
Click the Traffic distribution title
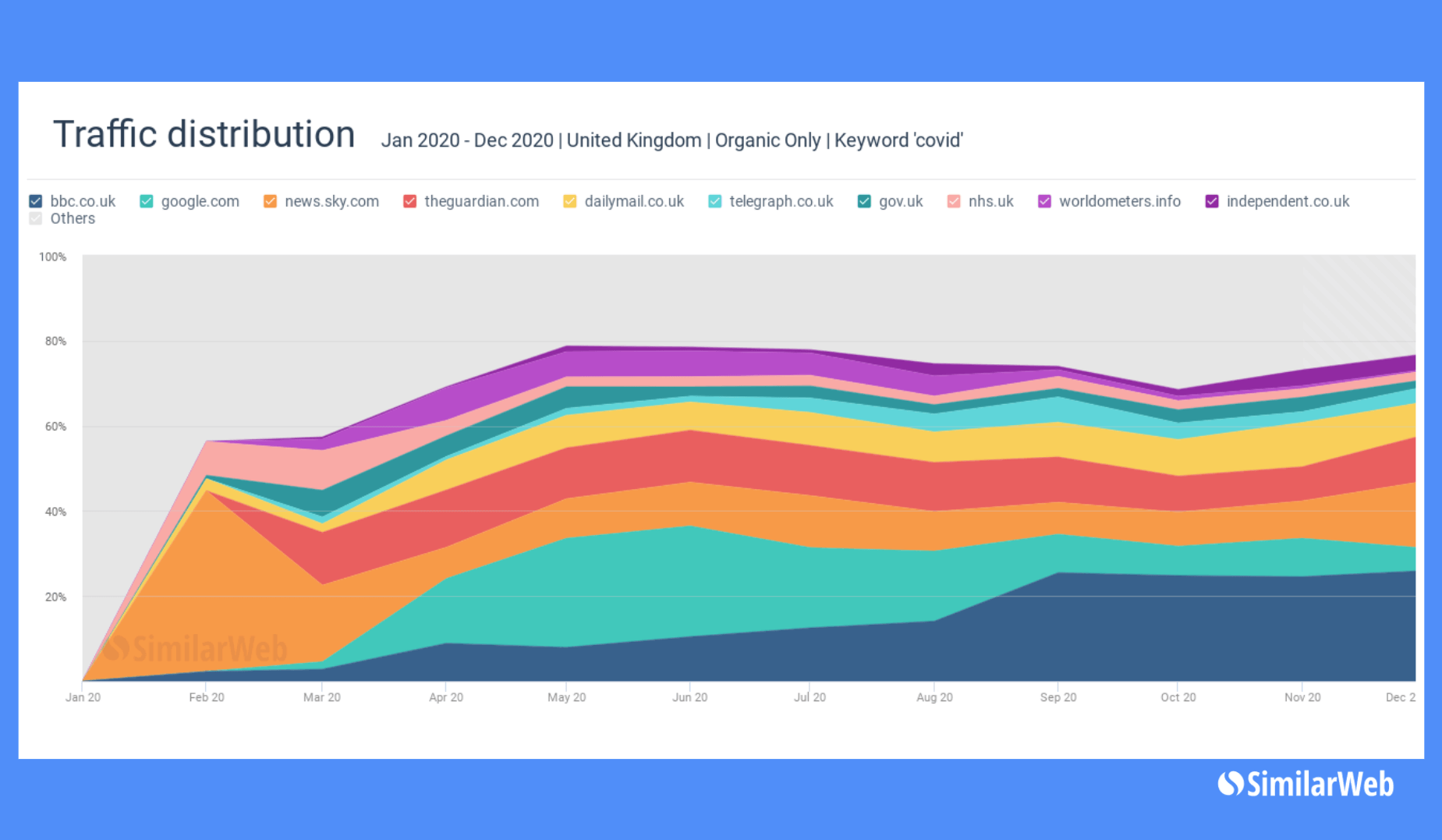pos(204,134)
